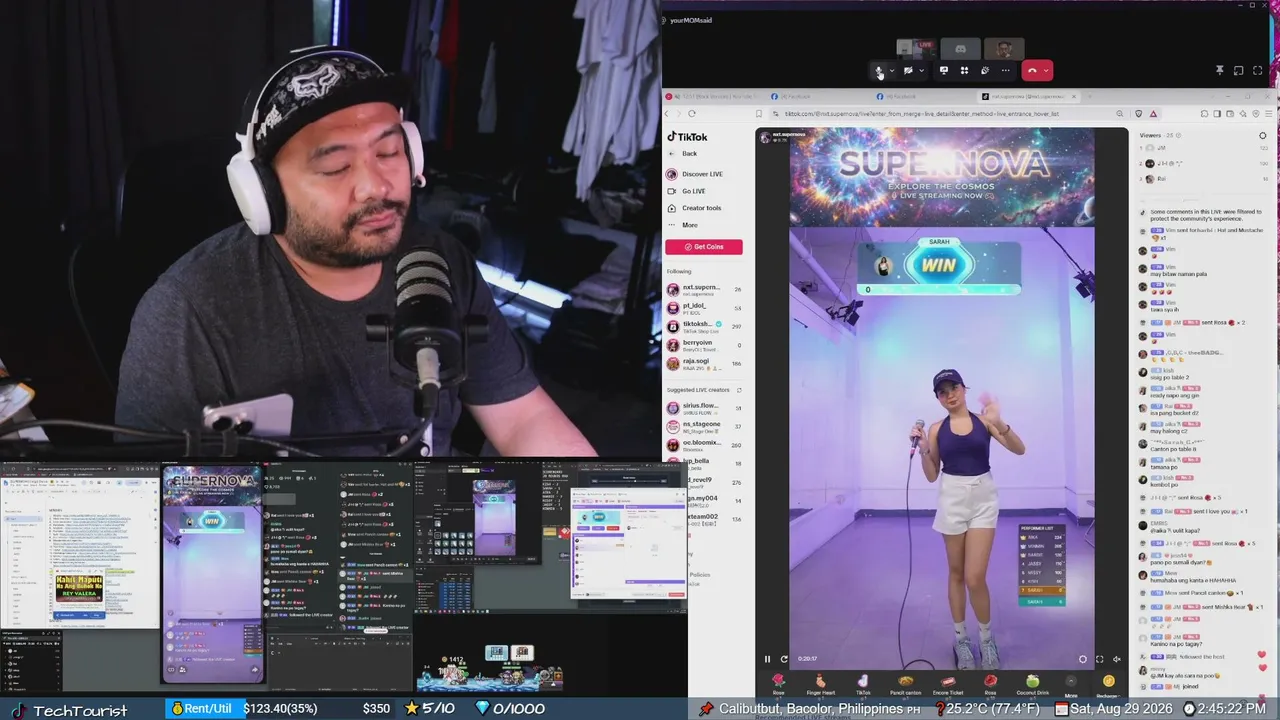The width and height of the screenshot is (1280, 720).
Task: Toggle camera in the call toolbar
Action: (x=908, y=71)
